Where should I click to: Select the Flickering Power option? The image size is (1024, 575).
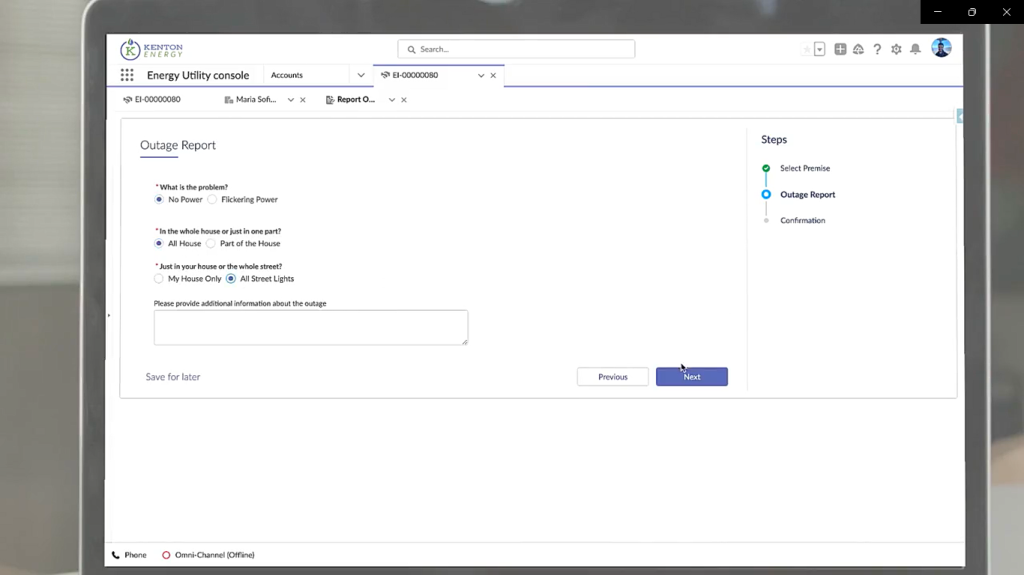212,200
